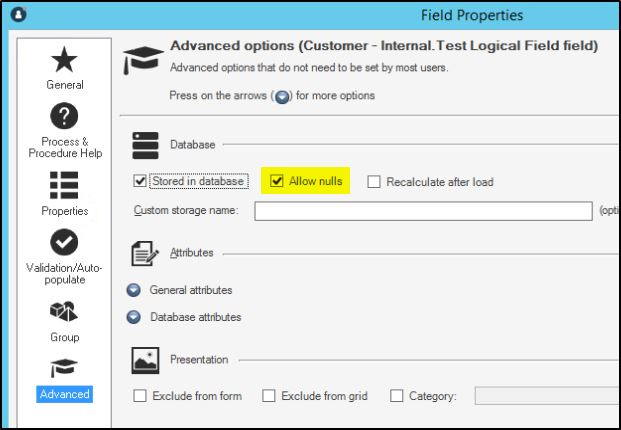Select the Advanced graduation cap icon

pyautogui.click(x=65, y=369)
